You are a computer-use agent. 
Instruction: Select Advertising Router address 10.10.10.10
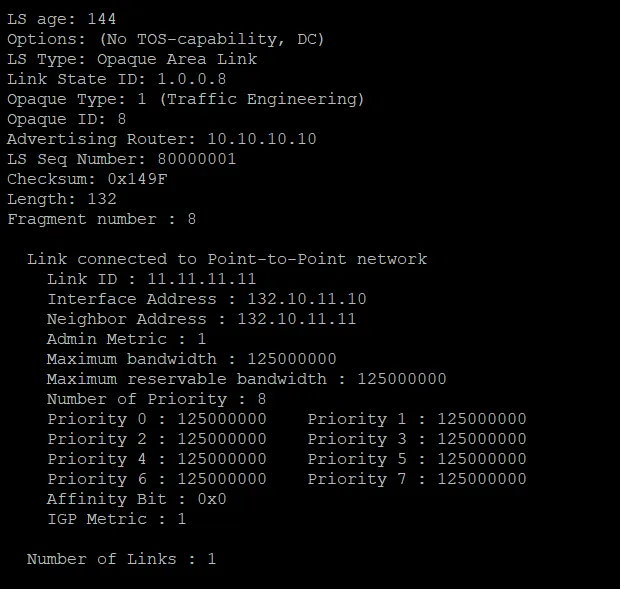pyautogui.click(x=262, y=139)
